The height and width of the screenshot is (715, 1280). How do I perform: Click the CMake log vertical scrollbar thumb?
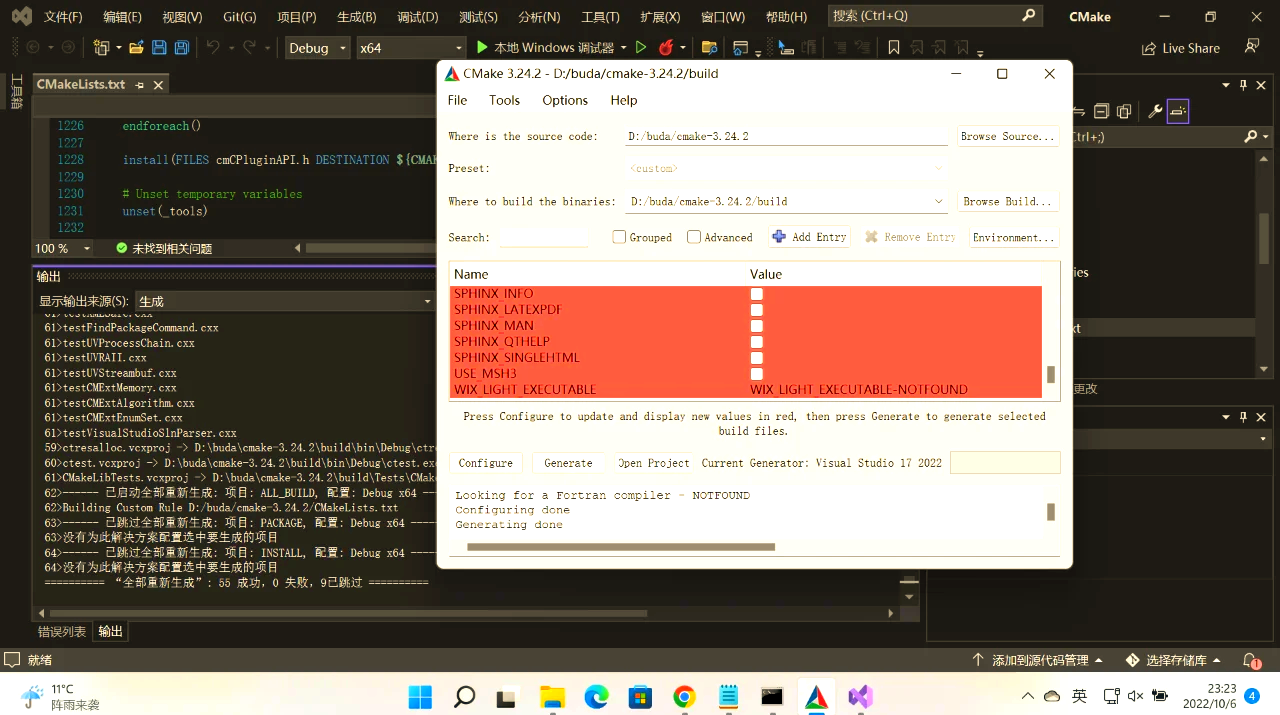[x=1051, y=512]
